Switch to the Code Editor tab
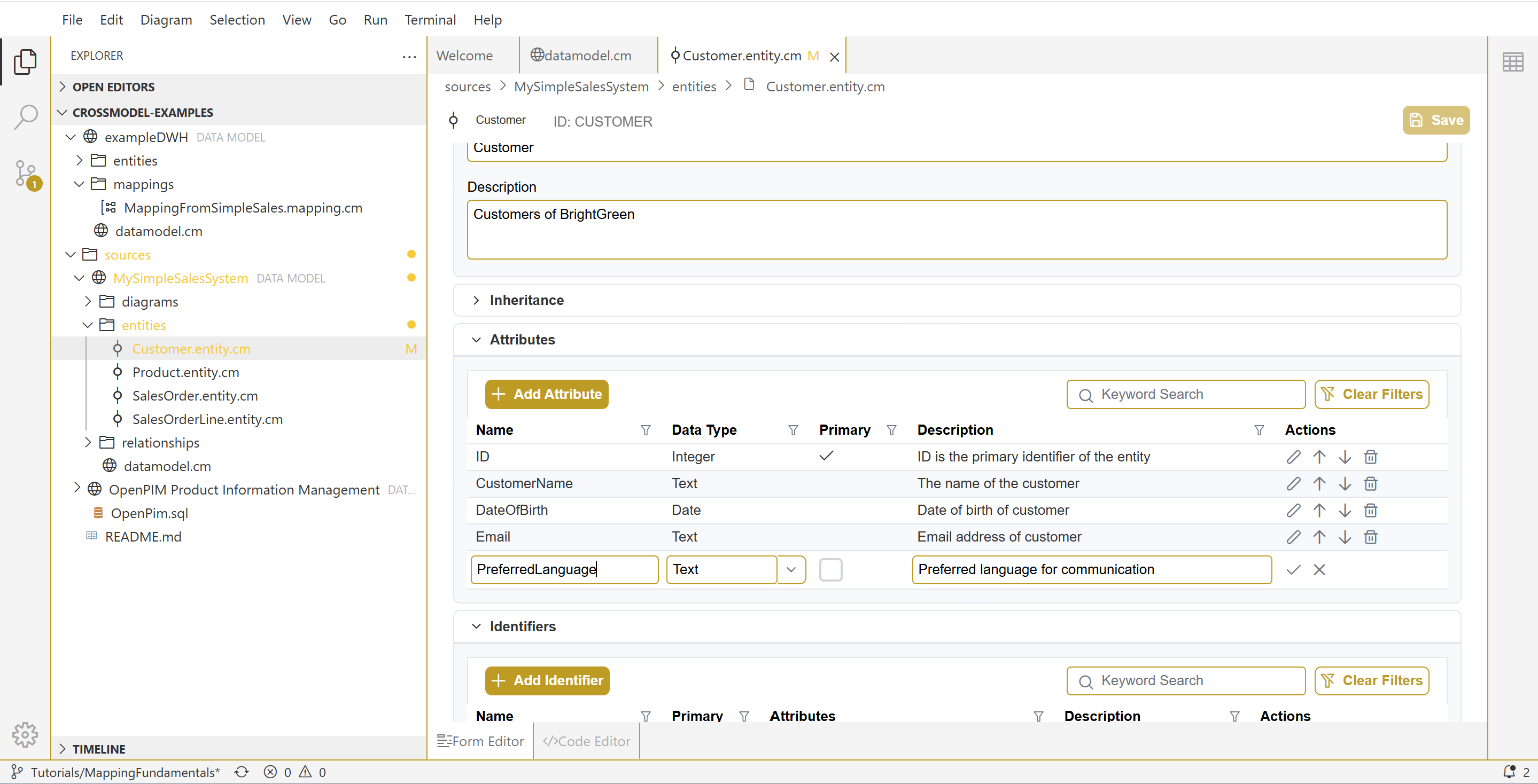 tap(586, 741)
